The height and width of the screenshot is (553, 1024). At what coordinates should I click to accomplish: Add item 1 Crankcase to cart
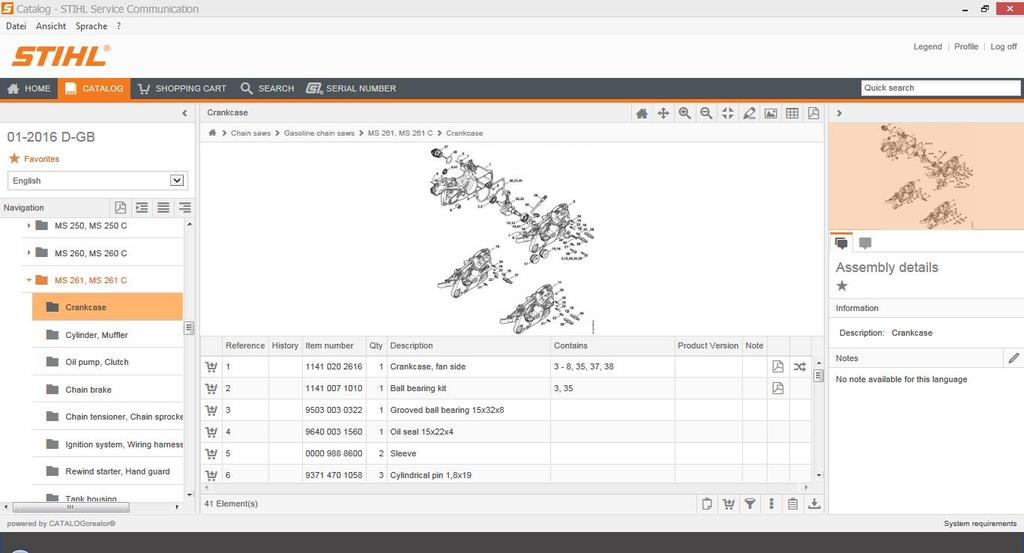pyautogui.click(x=211, y=367)
